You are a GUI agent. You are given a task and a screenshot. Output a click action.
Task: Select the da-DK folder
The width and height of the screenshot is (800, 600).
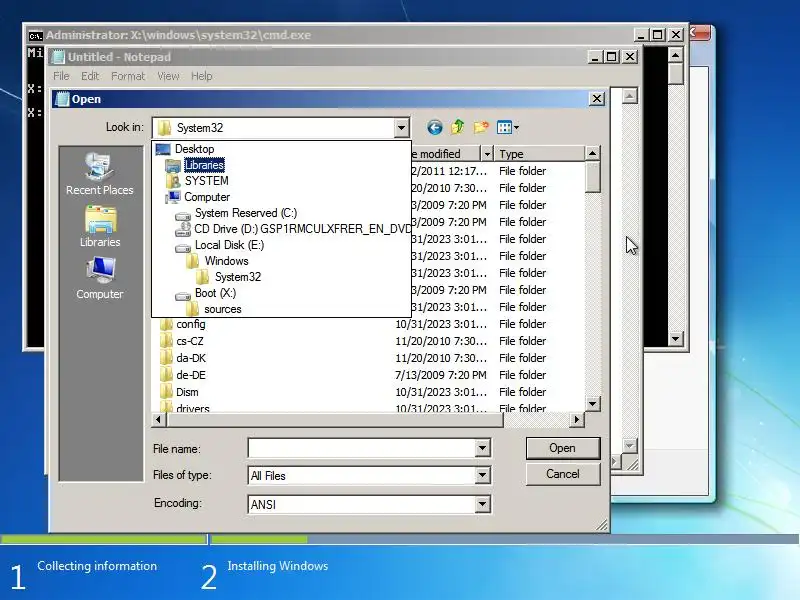pyautogui.click(x=191, y=358)
